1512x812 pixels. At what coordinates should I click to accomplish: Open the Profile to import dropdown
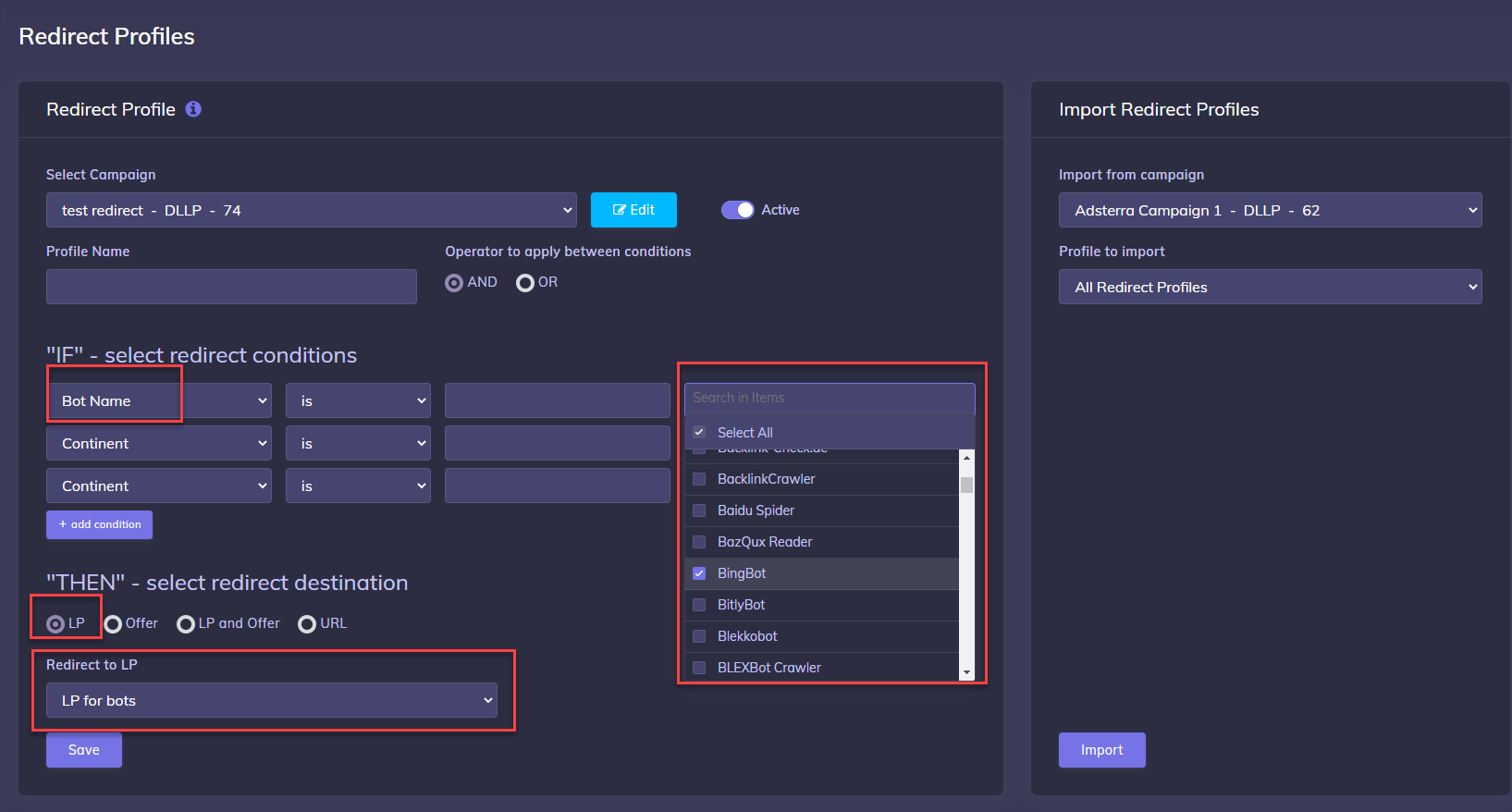coord(1270,287)
